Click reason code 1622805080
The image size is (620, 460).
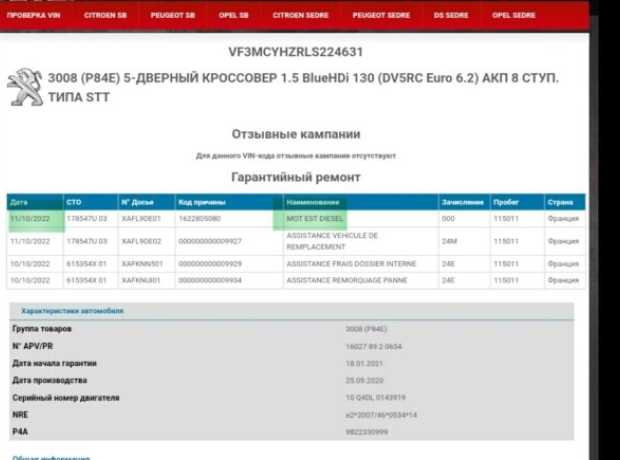(199, 219)
